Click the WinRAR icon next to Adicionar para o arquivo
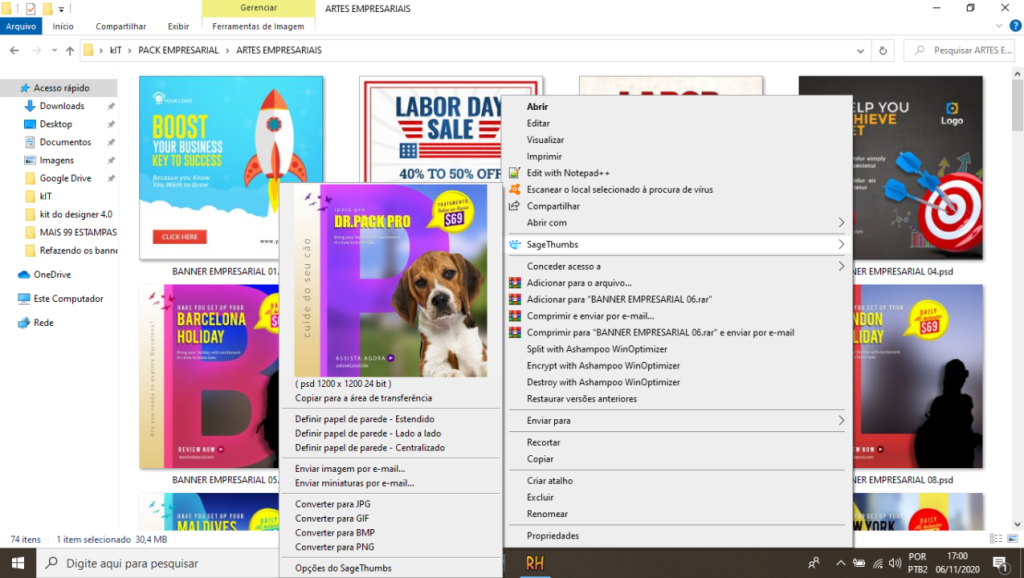 (x=515, y=283)
